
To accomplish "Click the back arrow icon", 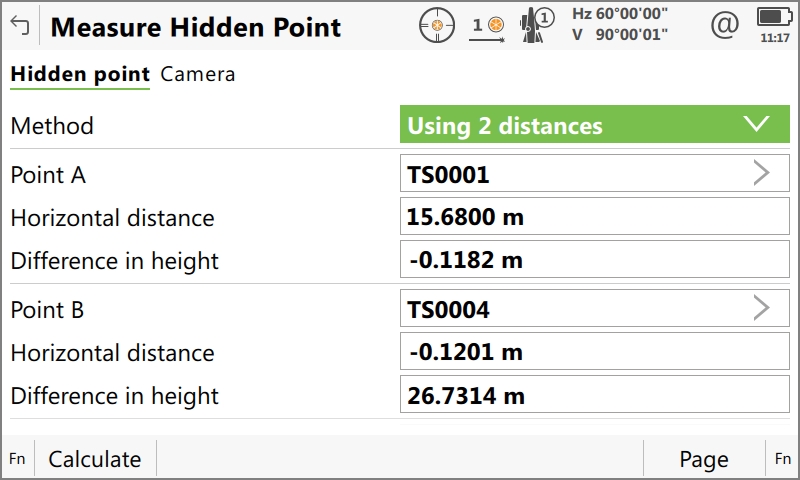I will pyautogui.click(x=20, y=26).
